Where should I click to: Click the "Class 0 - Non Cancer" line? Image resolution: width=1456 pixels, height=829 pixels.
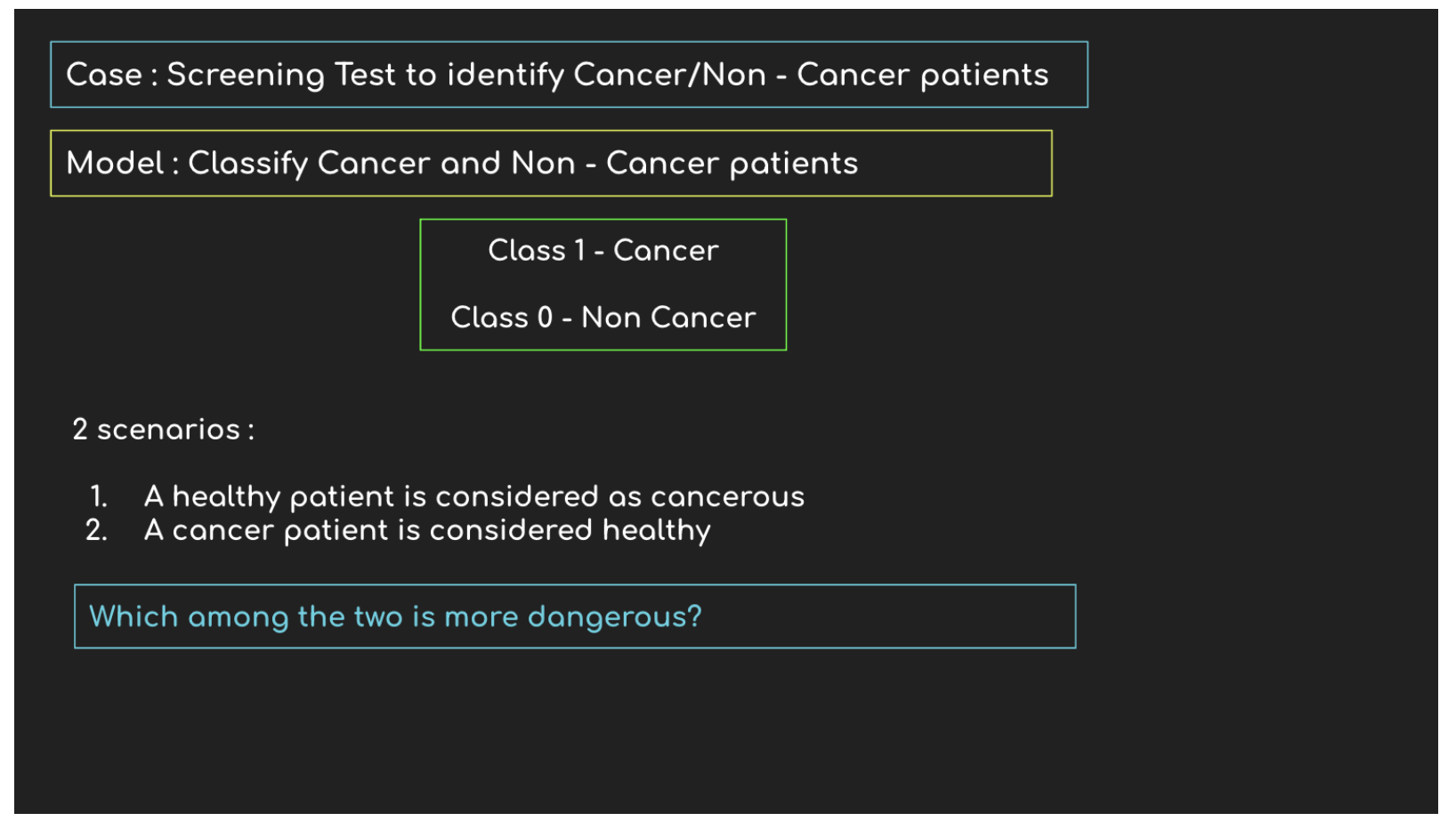(603, 318)
